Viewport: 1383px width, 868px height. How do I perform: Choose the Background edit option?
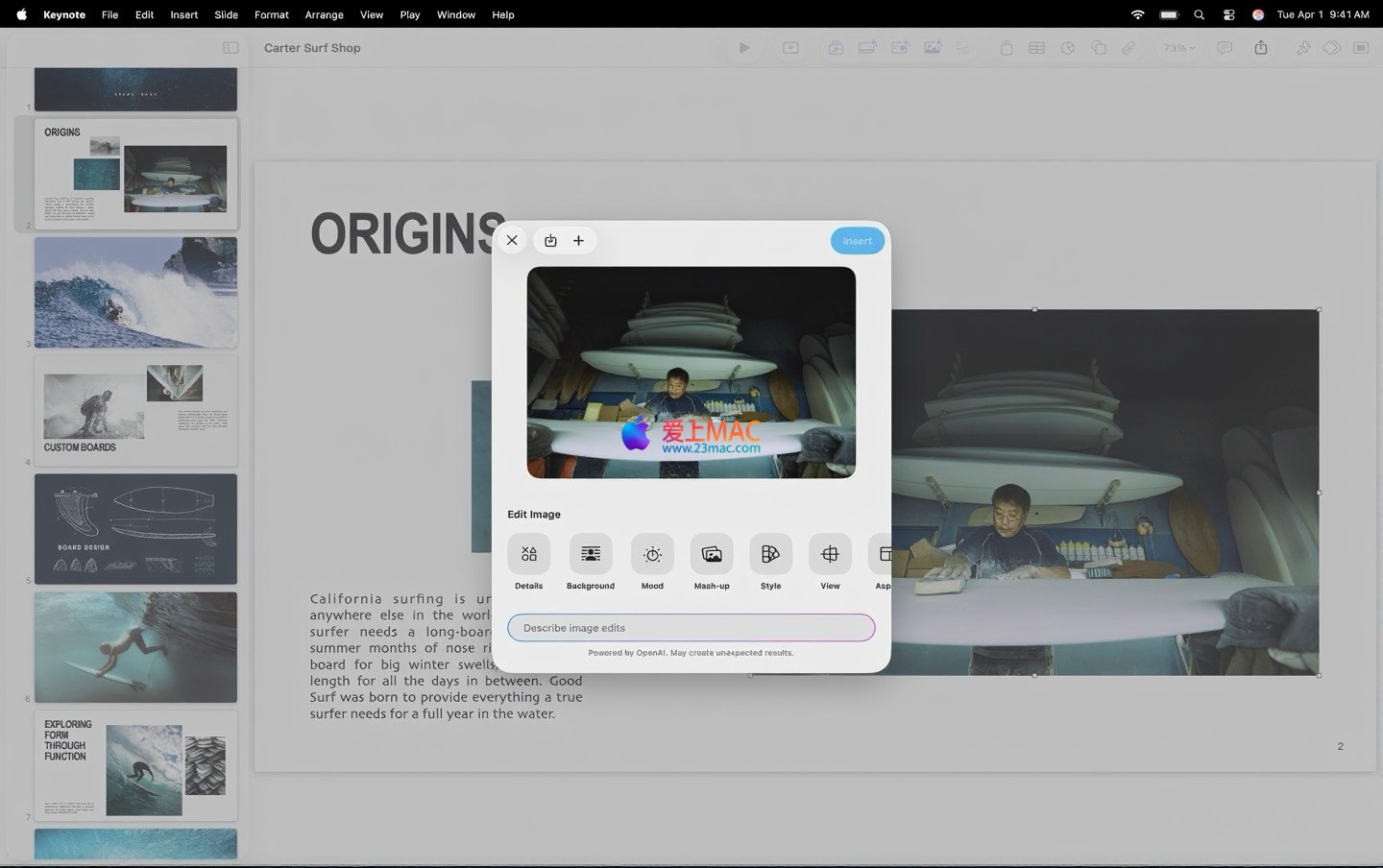tap(590, 555)
